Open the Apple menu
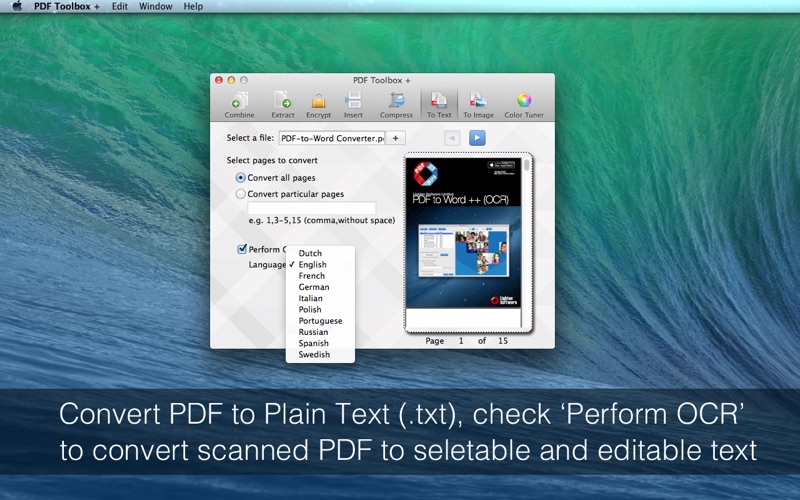This screenshot has height=500, width=800. coord(17,6)
